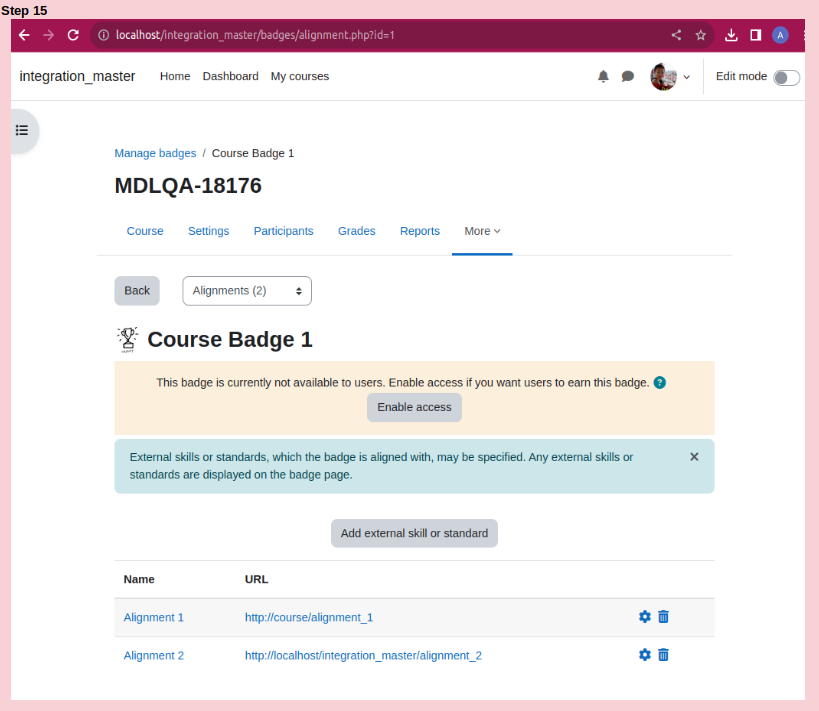The image size is (819, 711).
Task: Expand the More tab menu
Action: tap(482, 231)
